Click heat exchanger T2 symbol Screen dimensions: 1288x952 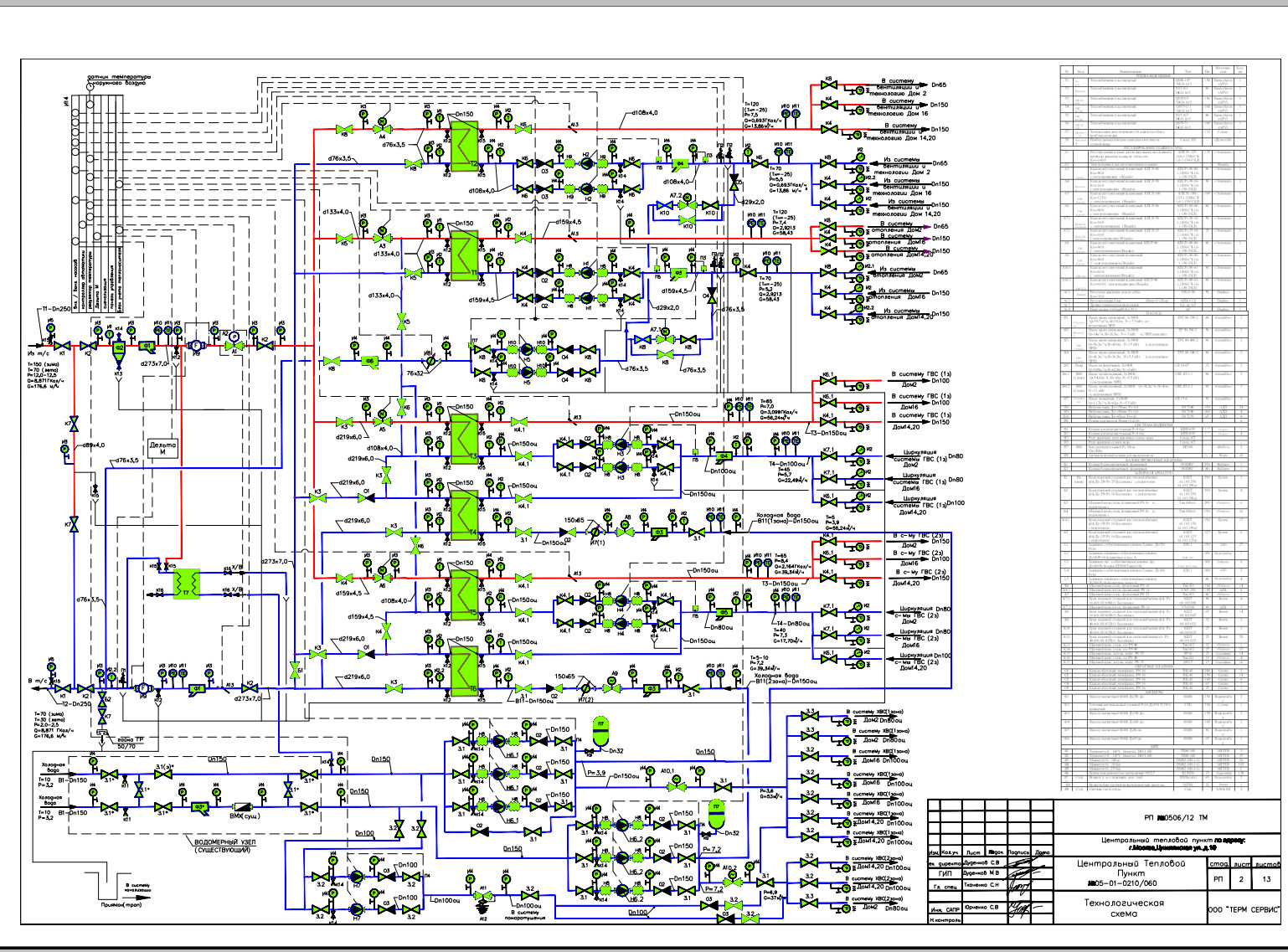464,146
